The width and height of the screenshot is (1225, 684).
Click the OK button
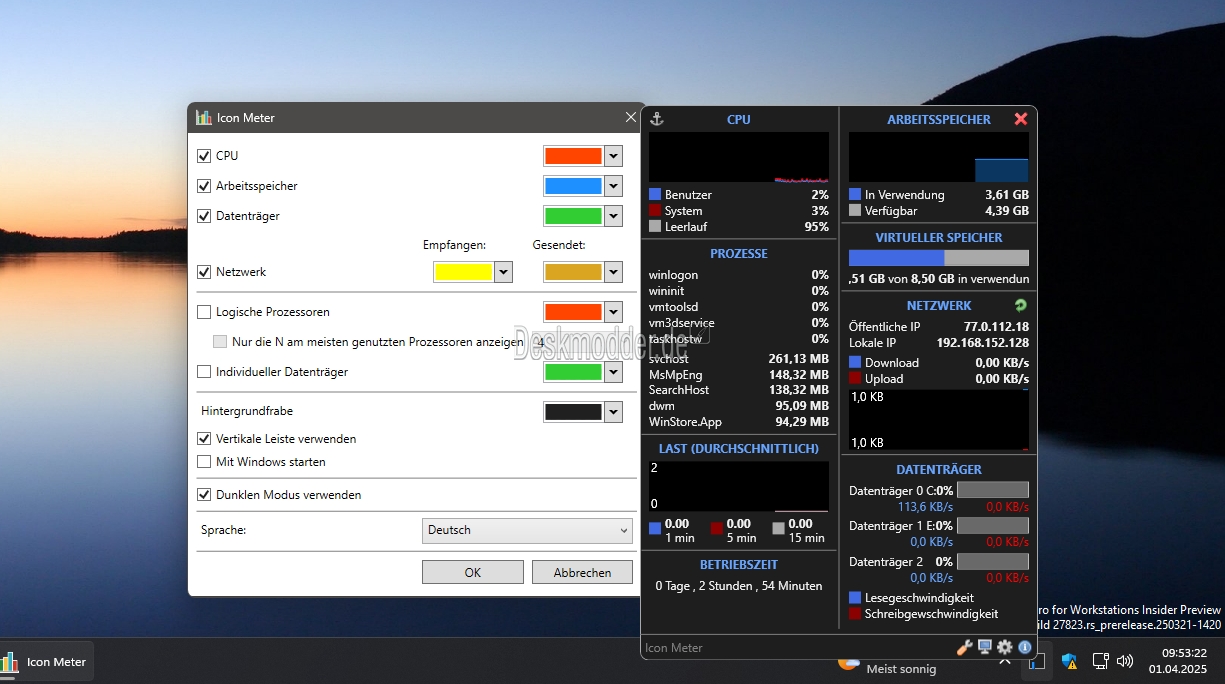click(x=472, y=572)
